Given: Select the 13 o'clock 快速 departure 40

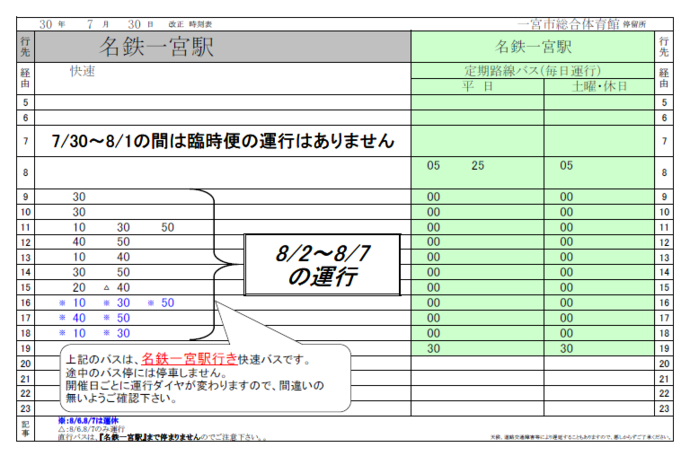Looking at the screenshot, I should 123,257.
